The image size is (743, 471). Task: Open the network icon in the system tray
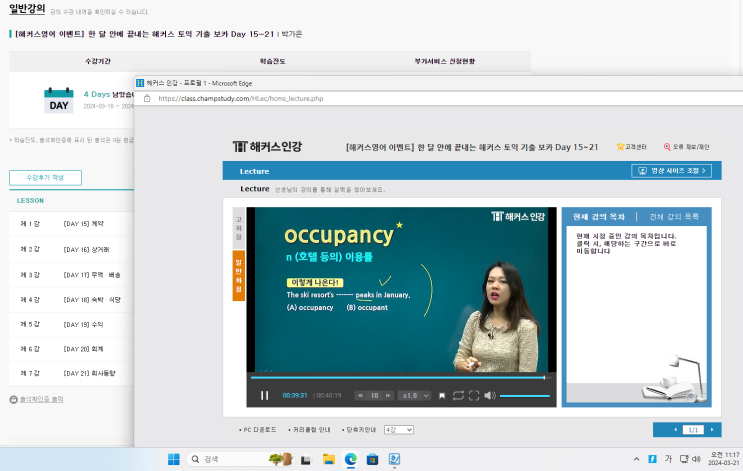point(684,459)
